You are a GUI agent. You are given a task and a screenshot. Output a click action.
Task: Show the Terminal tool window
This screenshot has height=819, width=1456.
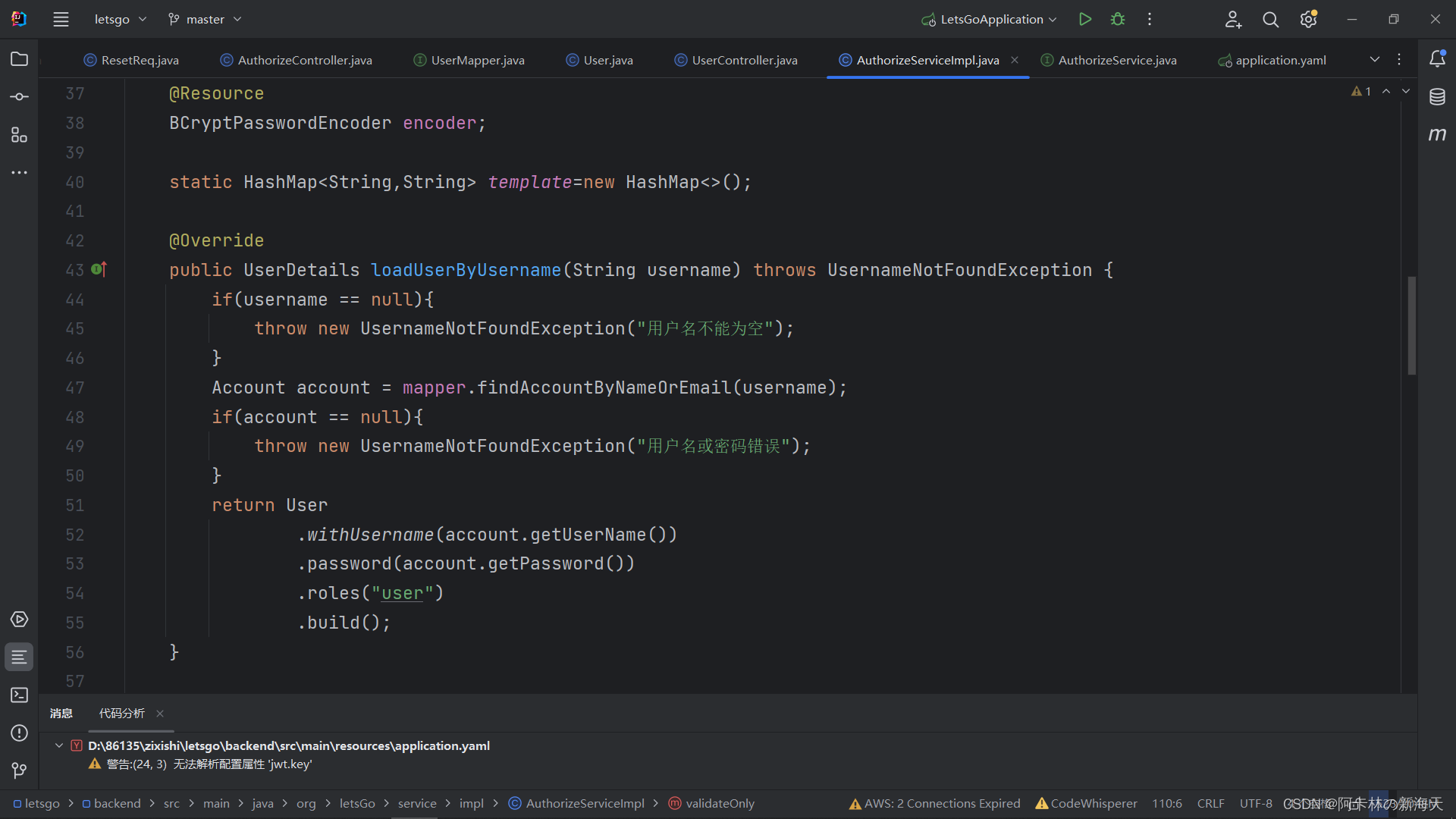[x=19, y=695]
